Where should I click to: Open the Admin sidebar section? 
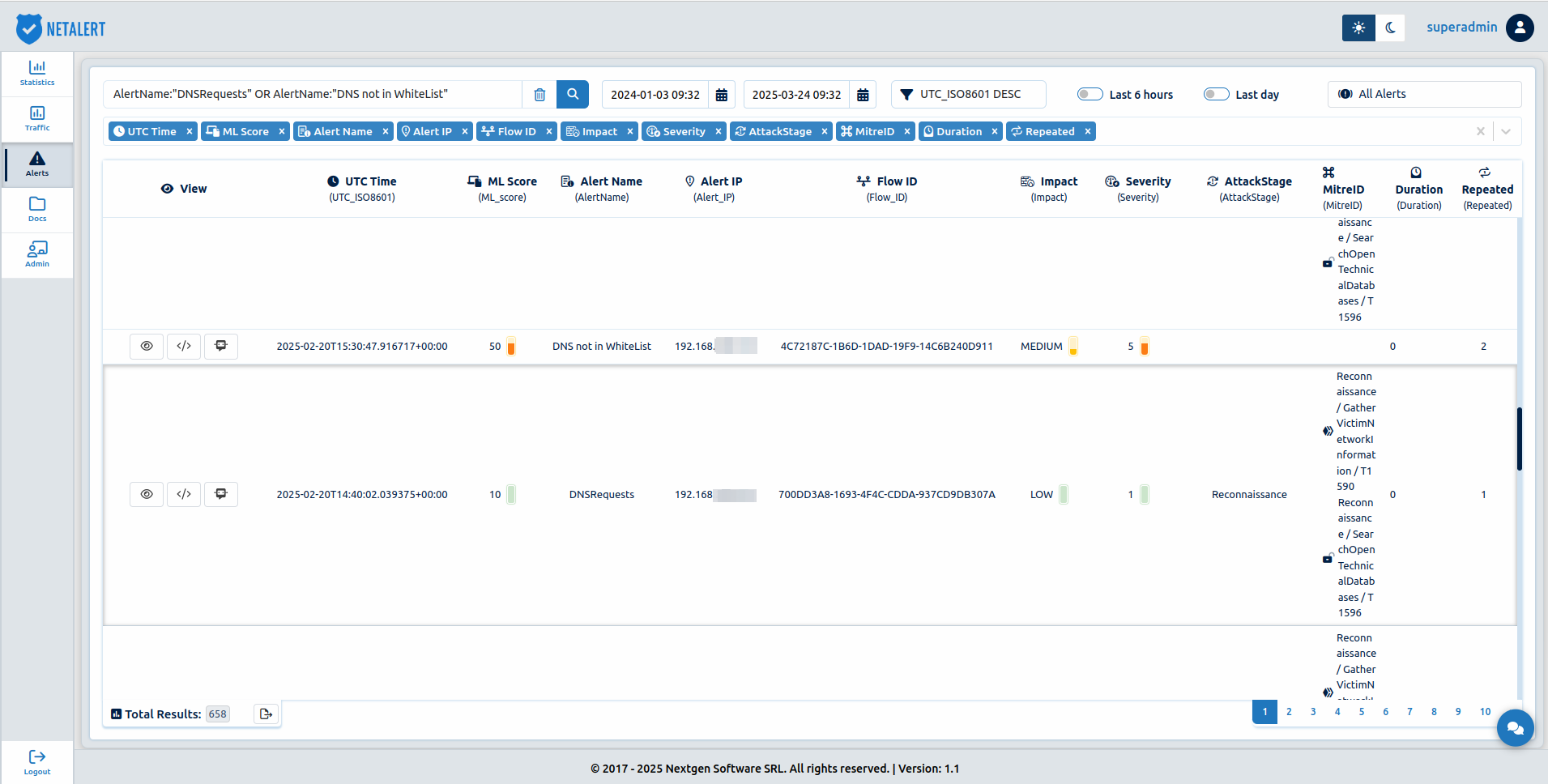[37, 255]
